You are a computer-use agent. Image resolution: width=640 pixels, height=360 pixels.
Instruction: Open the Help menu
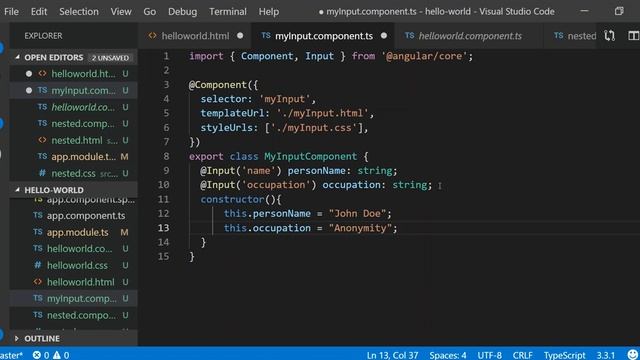coord(269,11)
